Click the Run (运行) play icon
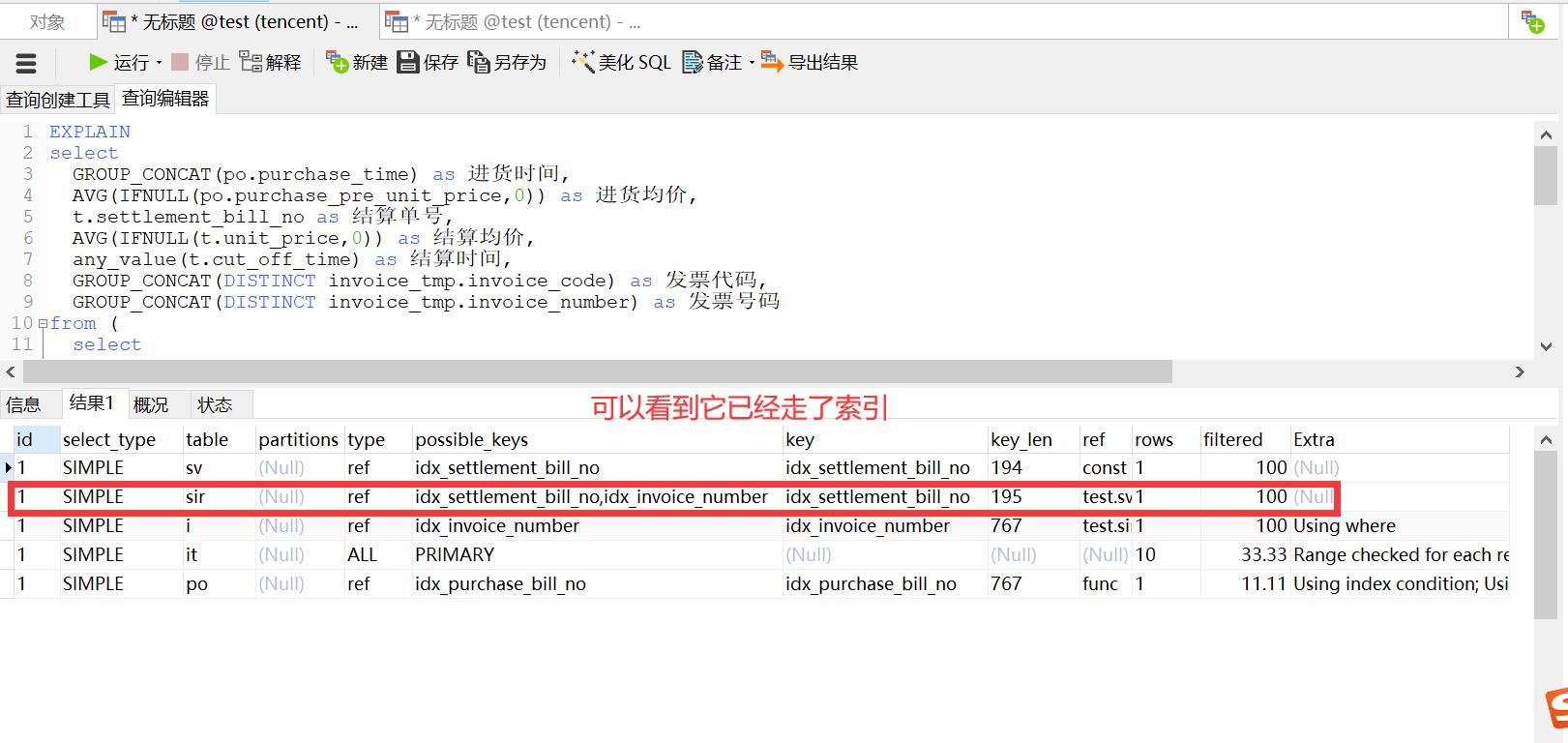Image resolution: width=1568 pixels, height=743 pixels. (x=98, y=62)
